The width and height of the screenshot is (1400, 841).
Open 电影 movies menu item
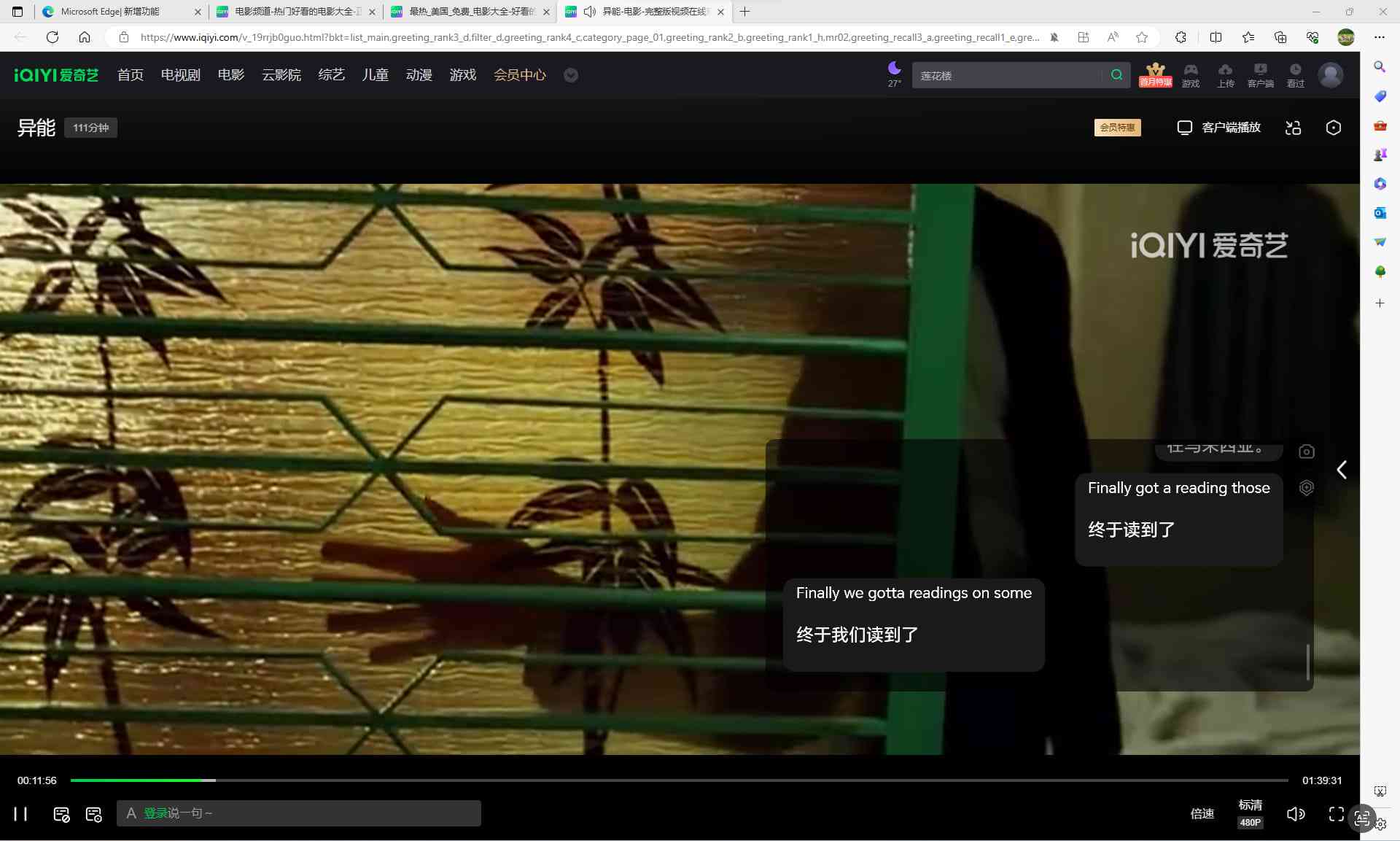coord(230,75)
